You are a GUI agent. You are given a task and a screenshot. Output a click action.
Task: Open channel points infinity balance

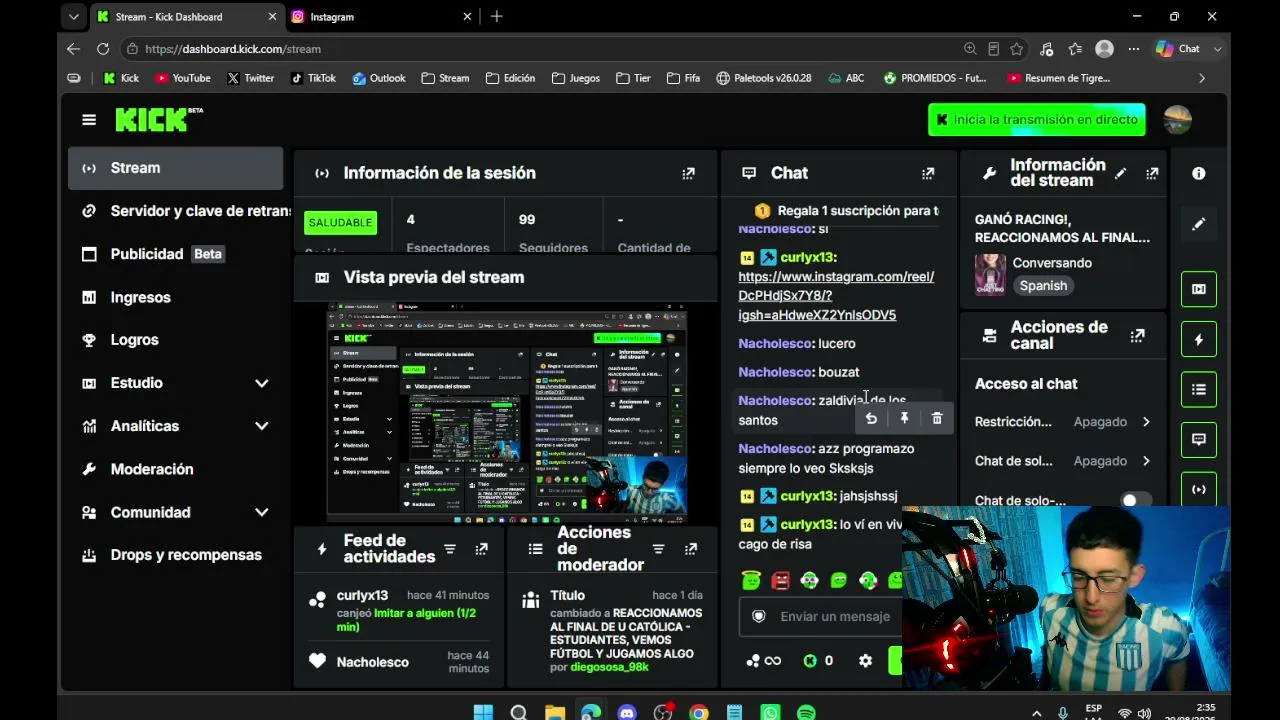(763, 661)
